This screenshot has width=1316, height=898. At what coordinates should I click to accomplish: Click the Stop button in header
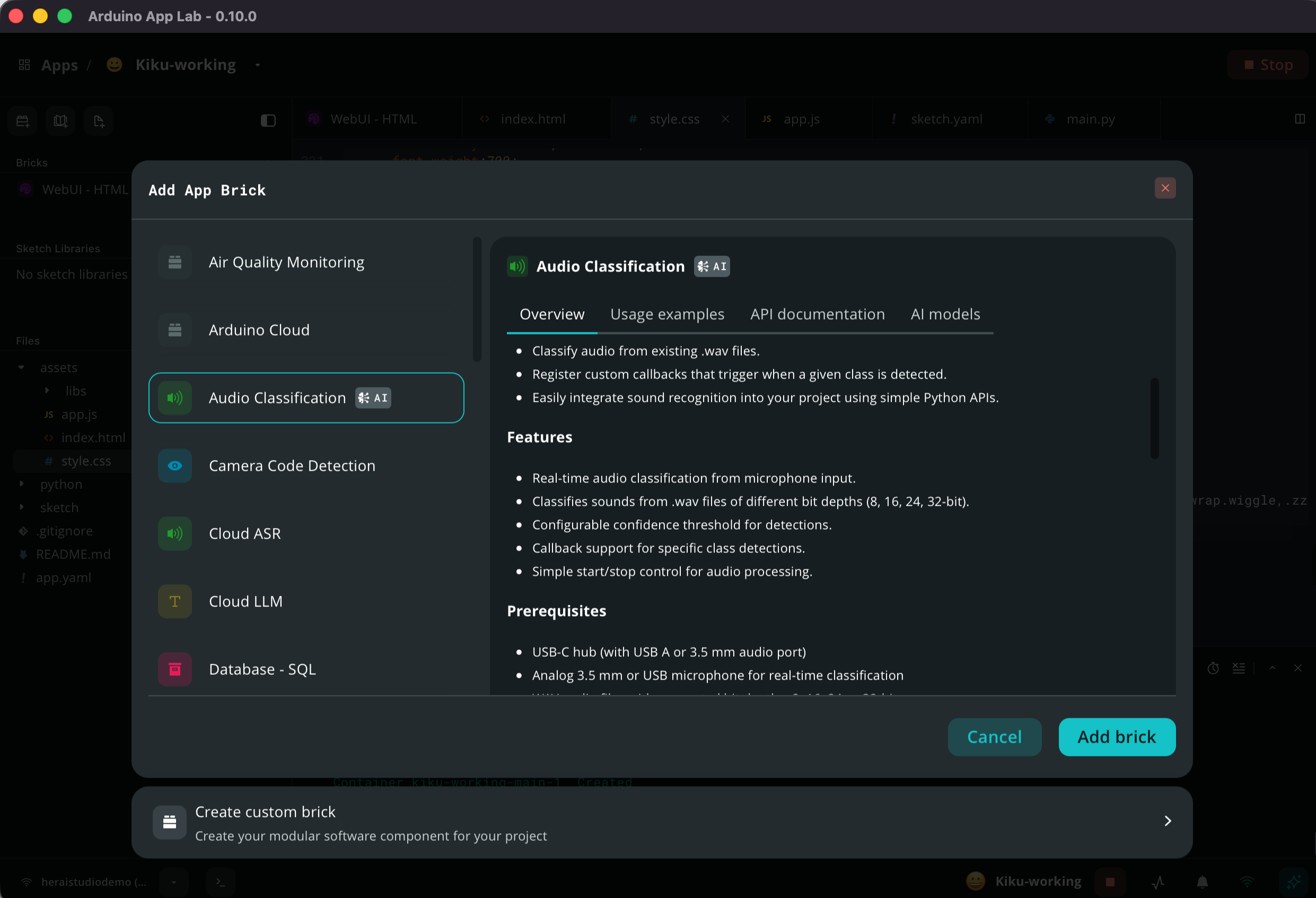coord(1268,65)
